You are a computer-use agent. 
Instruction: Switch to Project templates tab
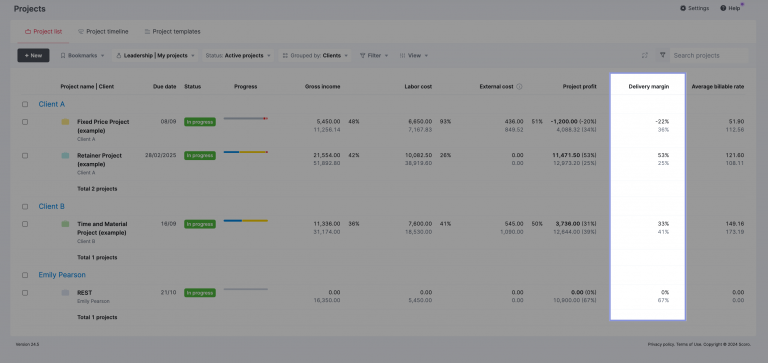pos(172,32)
